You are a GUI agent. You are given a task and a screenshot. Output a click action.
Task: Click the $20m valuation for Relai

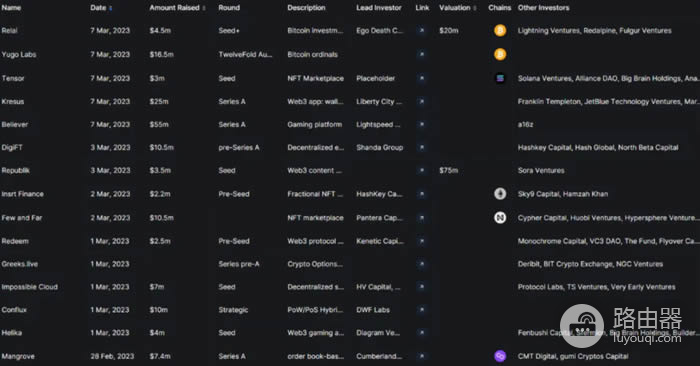pos(449,30)
